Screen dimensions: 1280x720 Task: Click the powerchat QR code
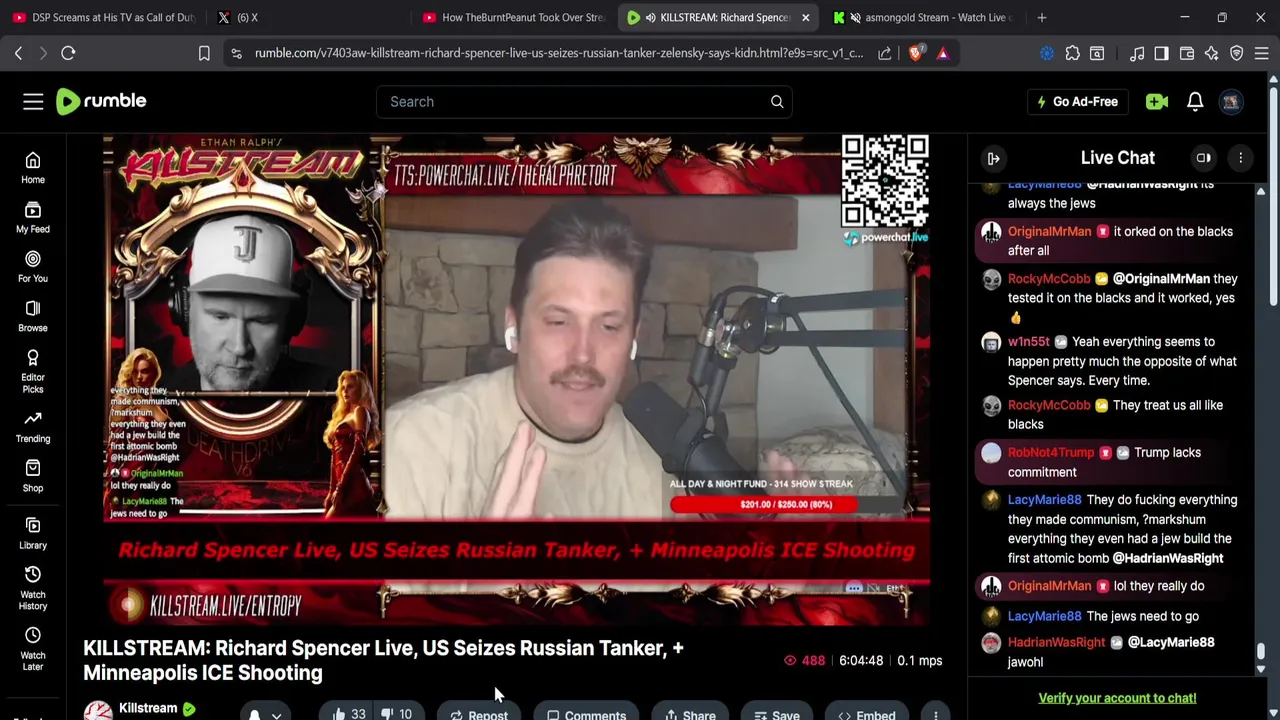(x=885, y=181)
